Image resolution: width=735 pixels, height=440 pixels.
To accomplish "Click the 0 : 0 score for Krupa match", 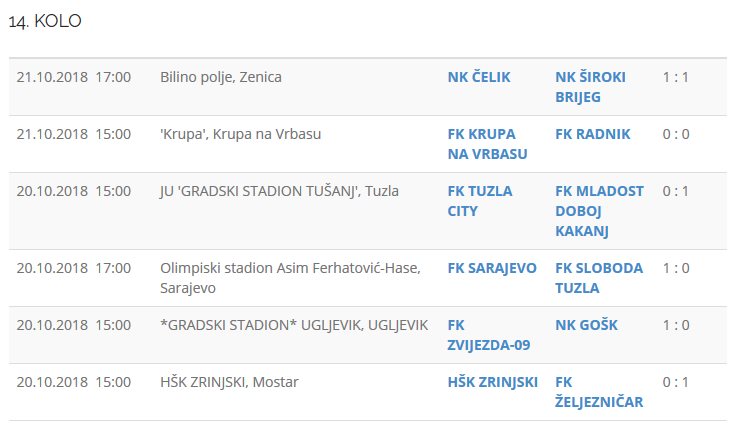I will click(676, 134).
